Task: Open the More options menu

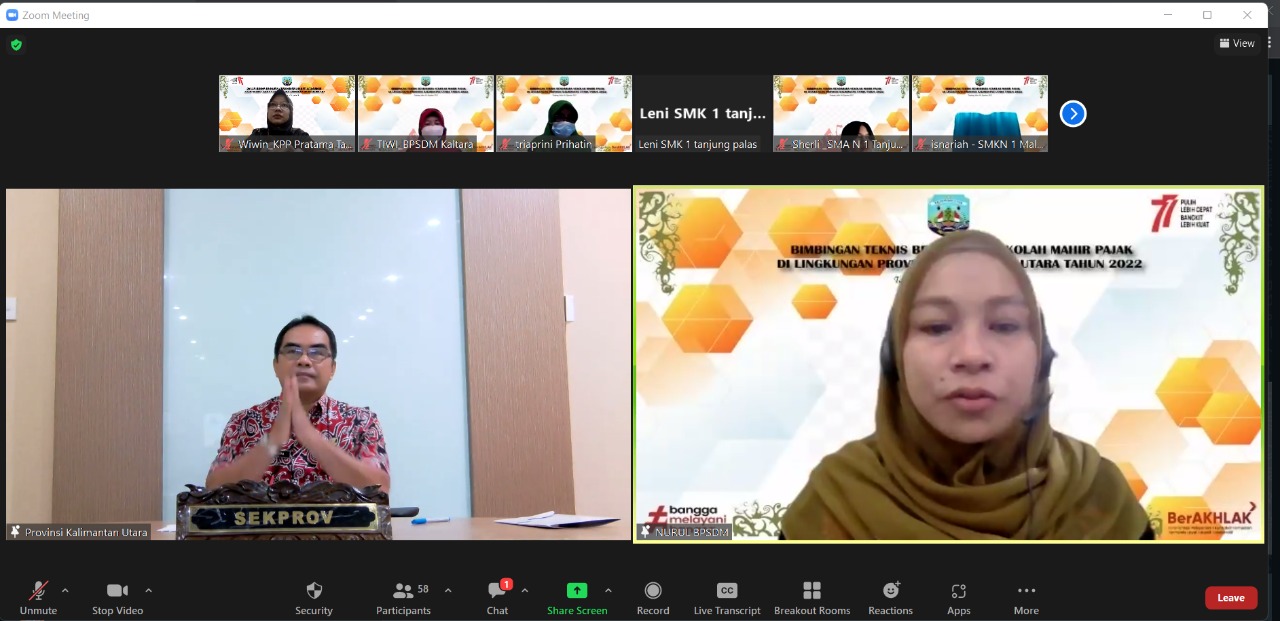Action: tap(1026, 597)
